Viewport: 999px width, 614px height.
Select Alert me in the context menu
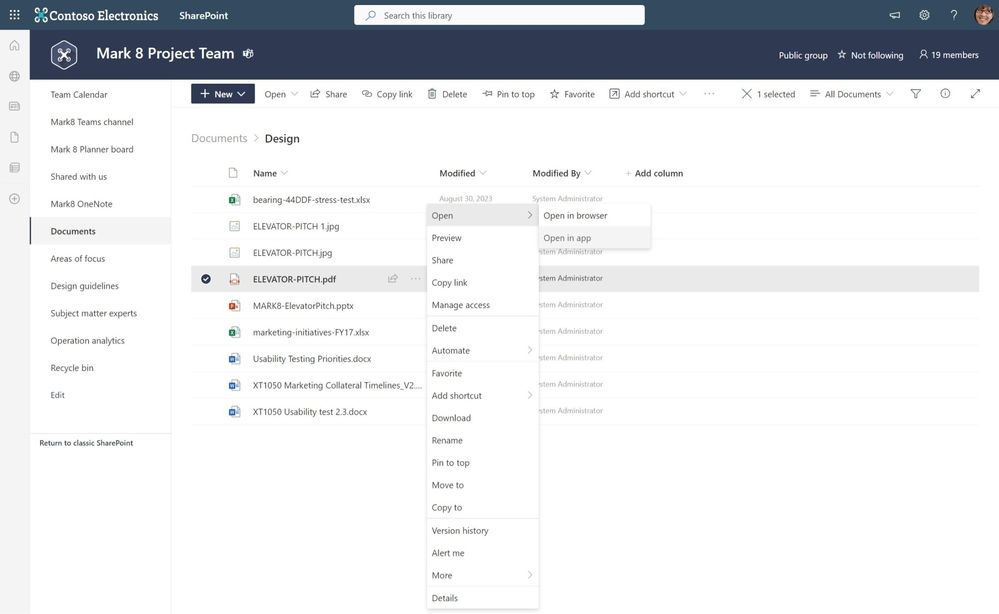(x=482, y=553)
